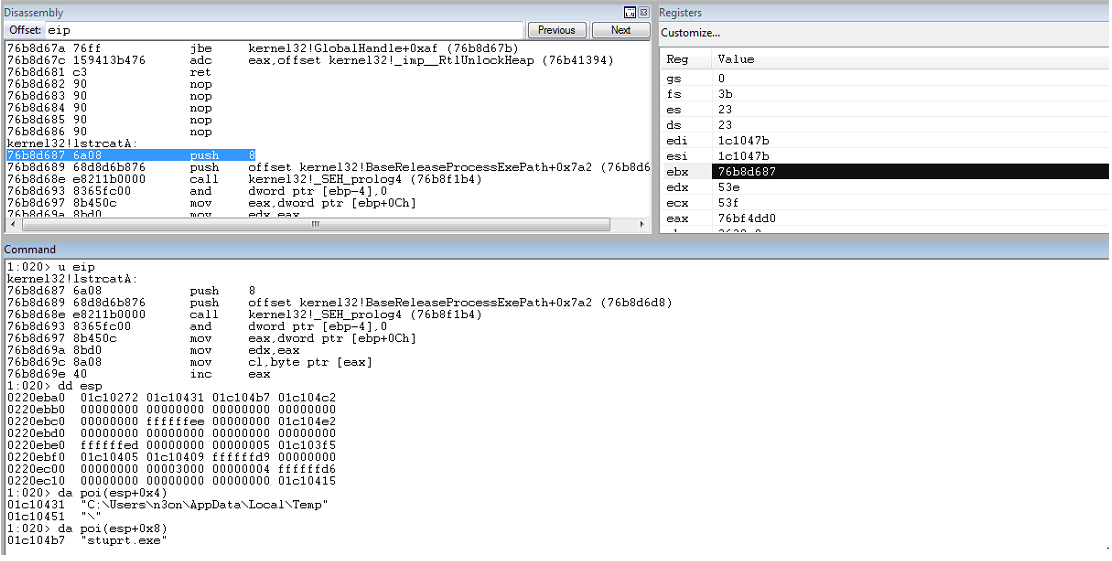Select the 0220ebe0 memory dump row

(x=171, y=445)
